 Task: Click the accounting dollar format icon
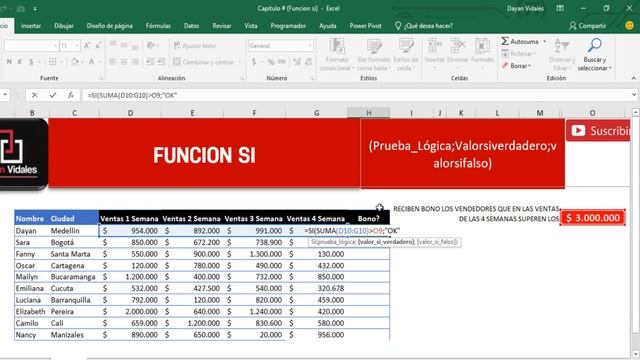click(254, 62)
